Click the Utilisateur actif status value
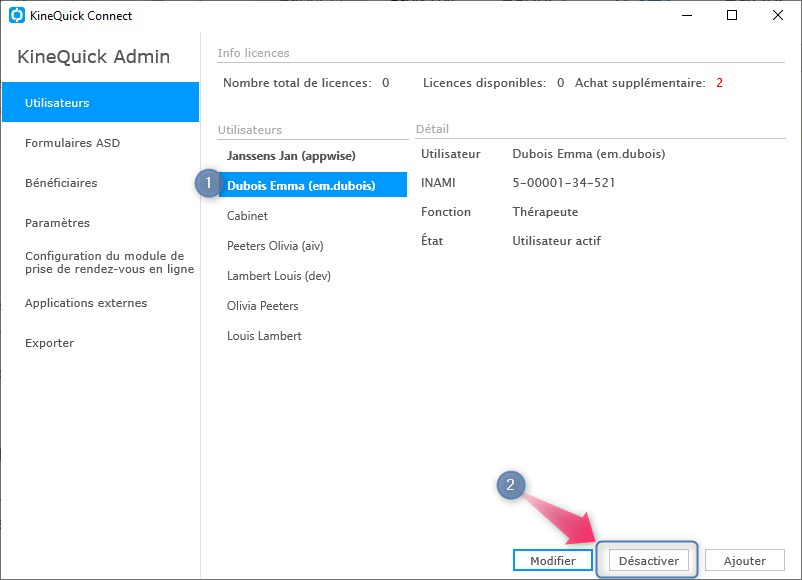 pos(556,240)
